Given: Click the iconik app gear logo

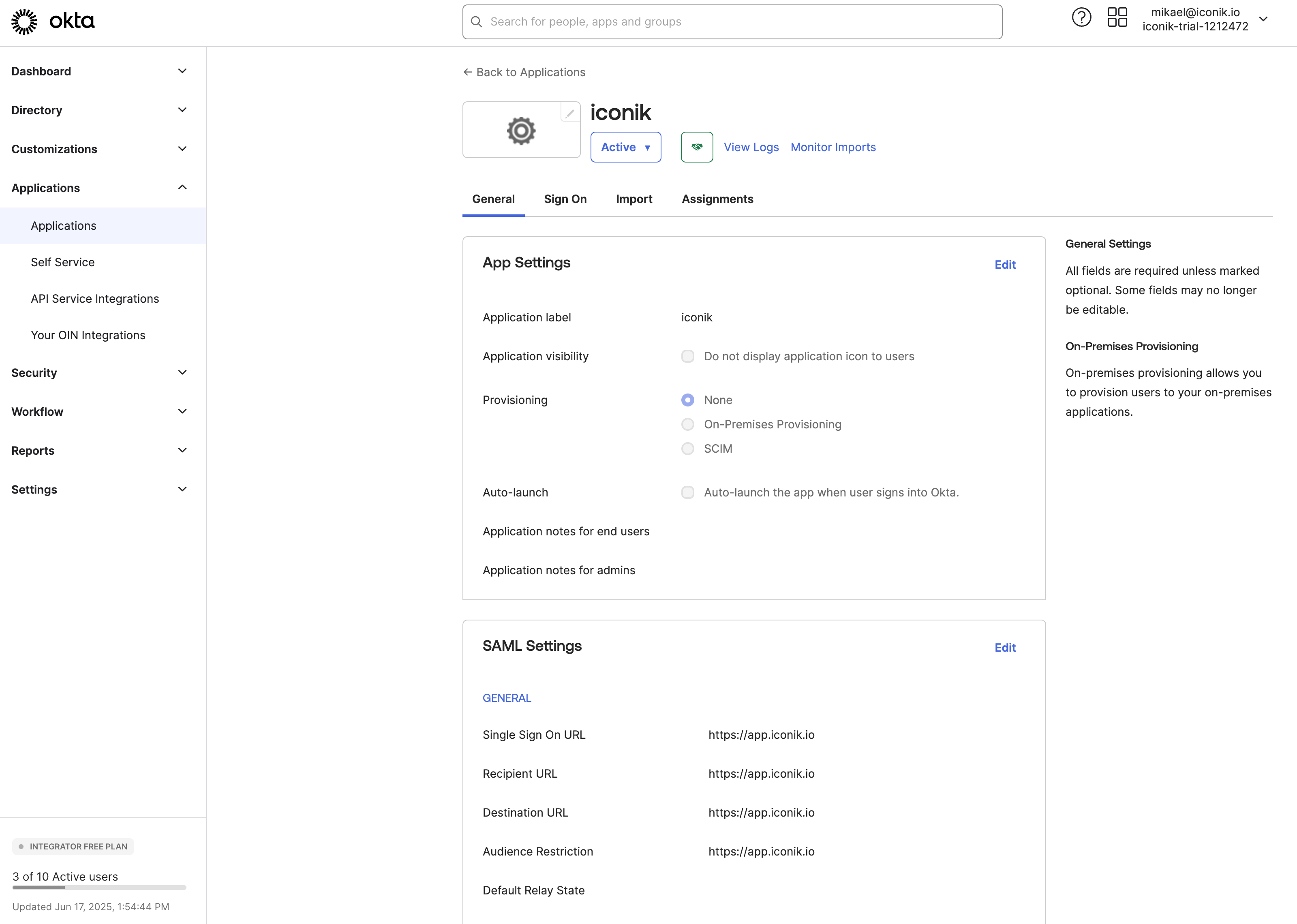Looking at the screenshot, I should (x=520, y=131).
